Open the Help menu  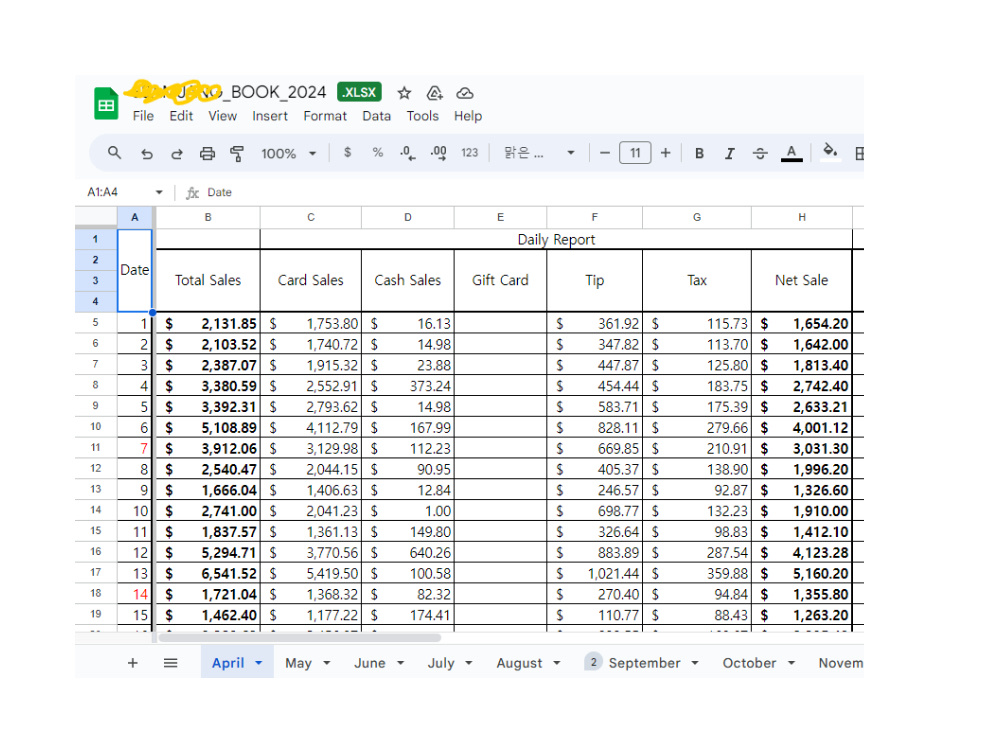(x=467, y=116)
